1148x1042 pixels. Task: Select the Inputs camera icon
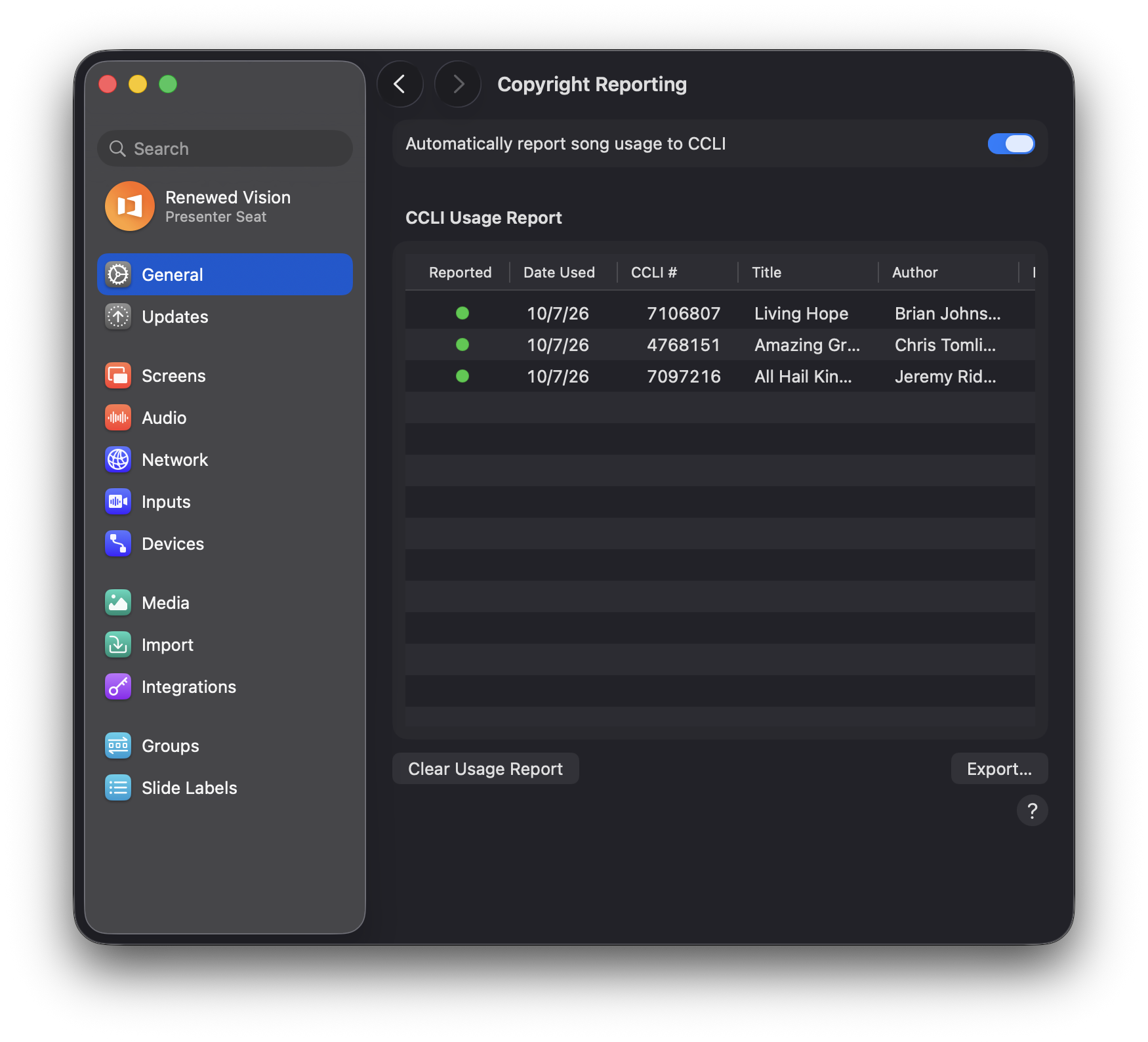(118, 501)
